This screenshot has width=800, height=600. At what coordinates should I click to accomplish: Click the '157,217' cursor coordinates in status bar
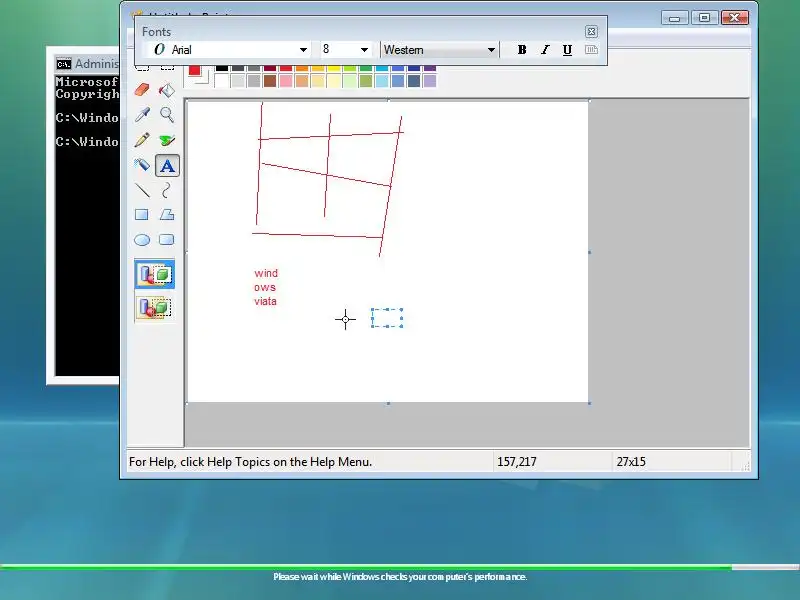[x=516, y=462]
